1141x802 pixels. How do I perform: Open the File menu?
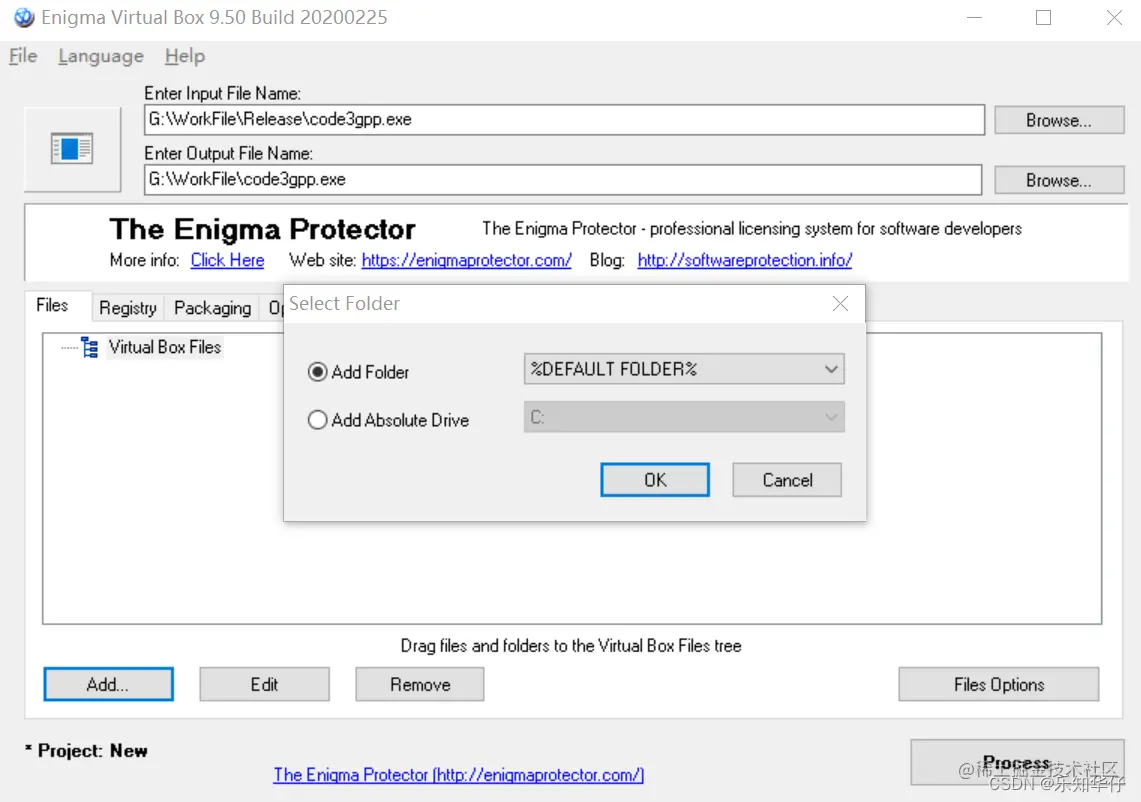coord(23,56)
